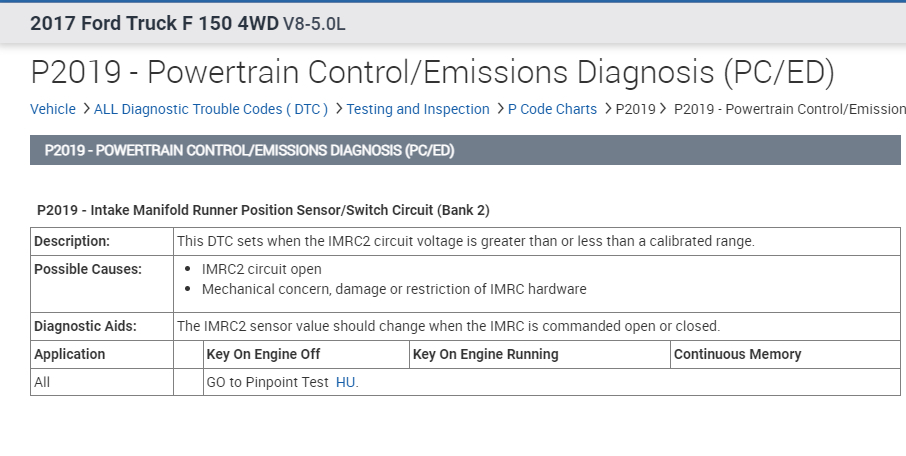Click the chevron just before P Code Charts
This screenshot has height=456, width=906.
(500, 109)
